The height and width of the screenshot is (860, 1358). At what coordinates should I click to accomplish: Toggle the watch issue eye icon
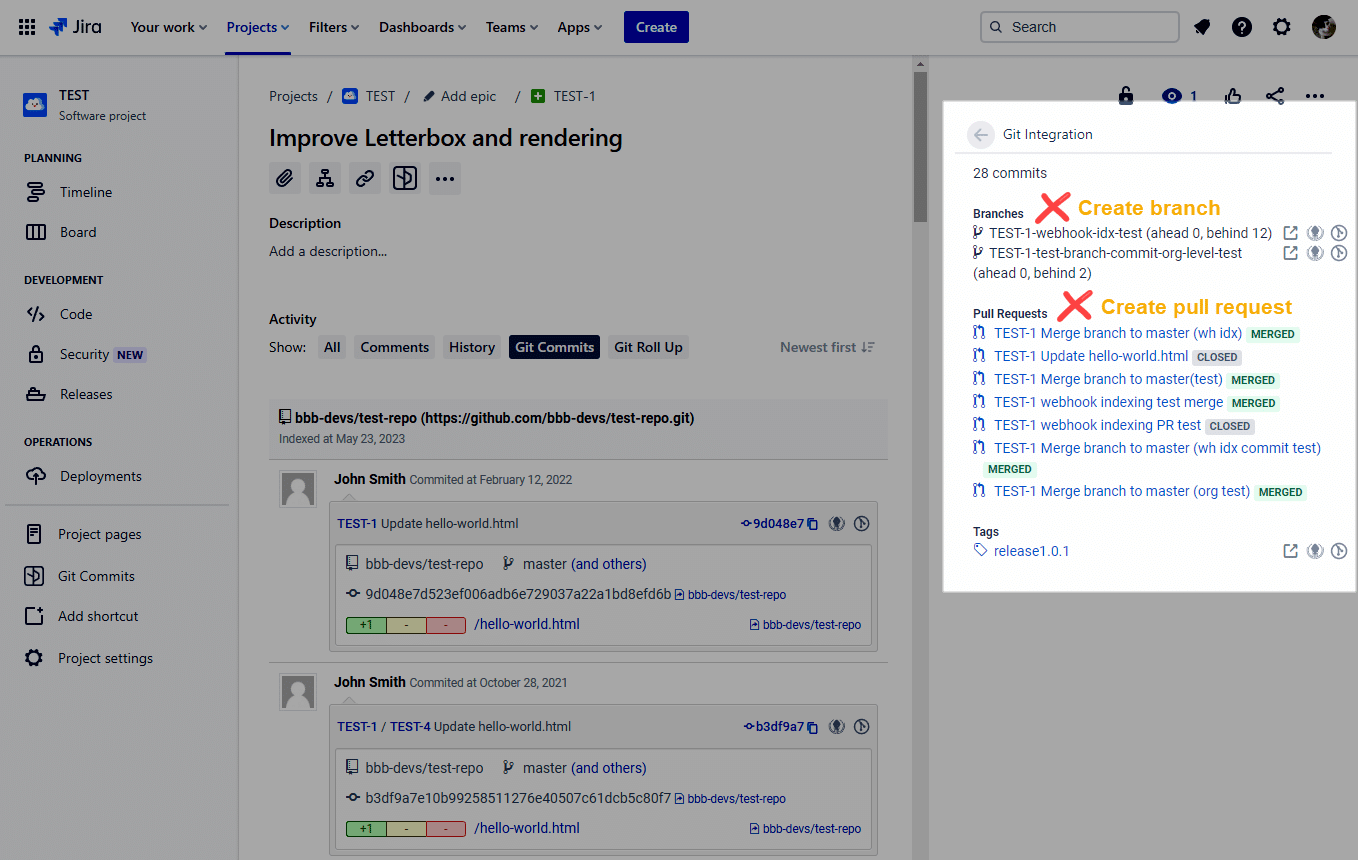1172,96
